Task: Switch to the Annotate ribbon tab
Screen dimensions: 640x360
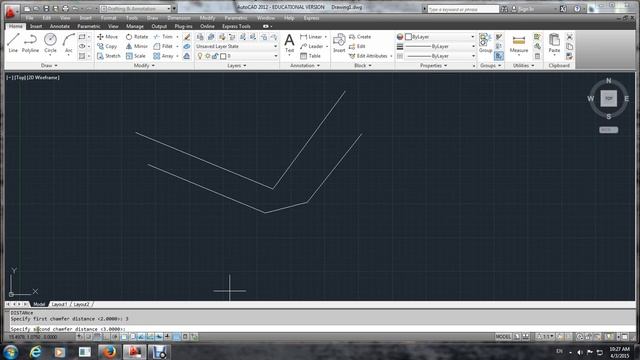Action: pyautogui.click(x=60, y=26)
